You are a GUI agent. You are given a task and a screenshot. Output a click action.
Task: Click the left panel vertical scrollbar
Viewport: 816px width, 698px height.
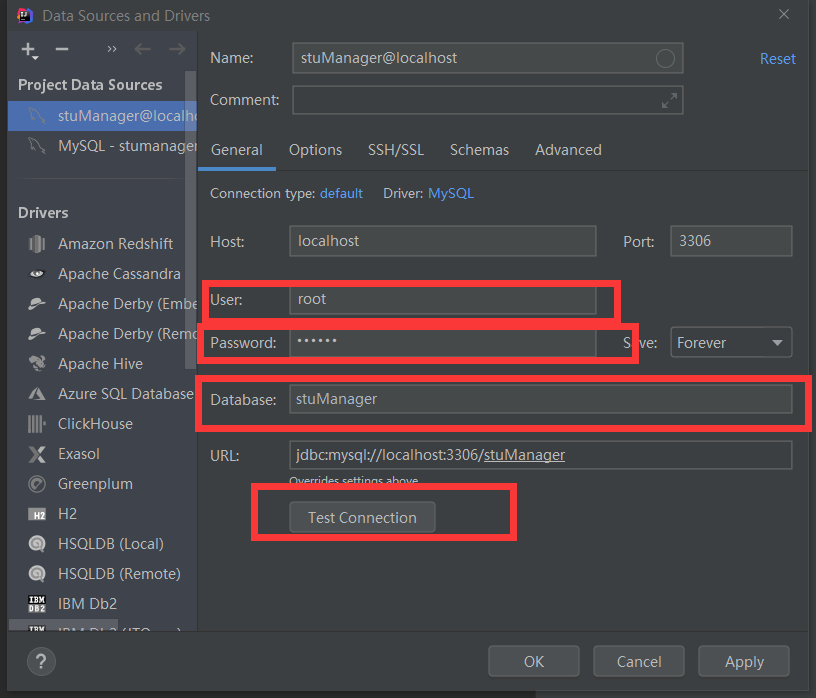pyautogui.click(x=190, y=221)
